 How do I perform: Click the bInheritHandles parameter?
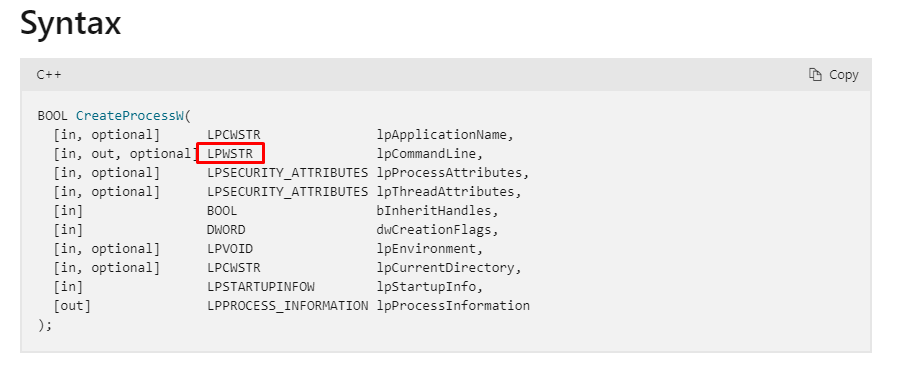(434, 211)
